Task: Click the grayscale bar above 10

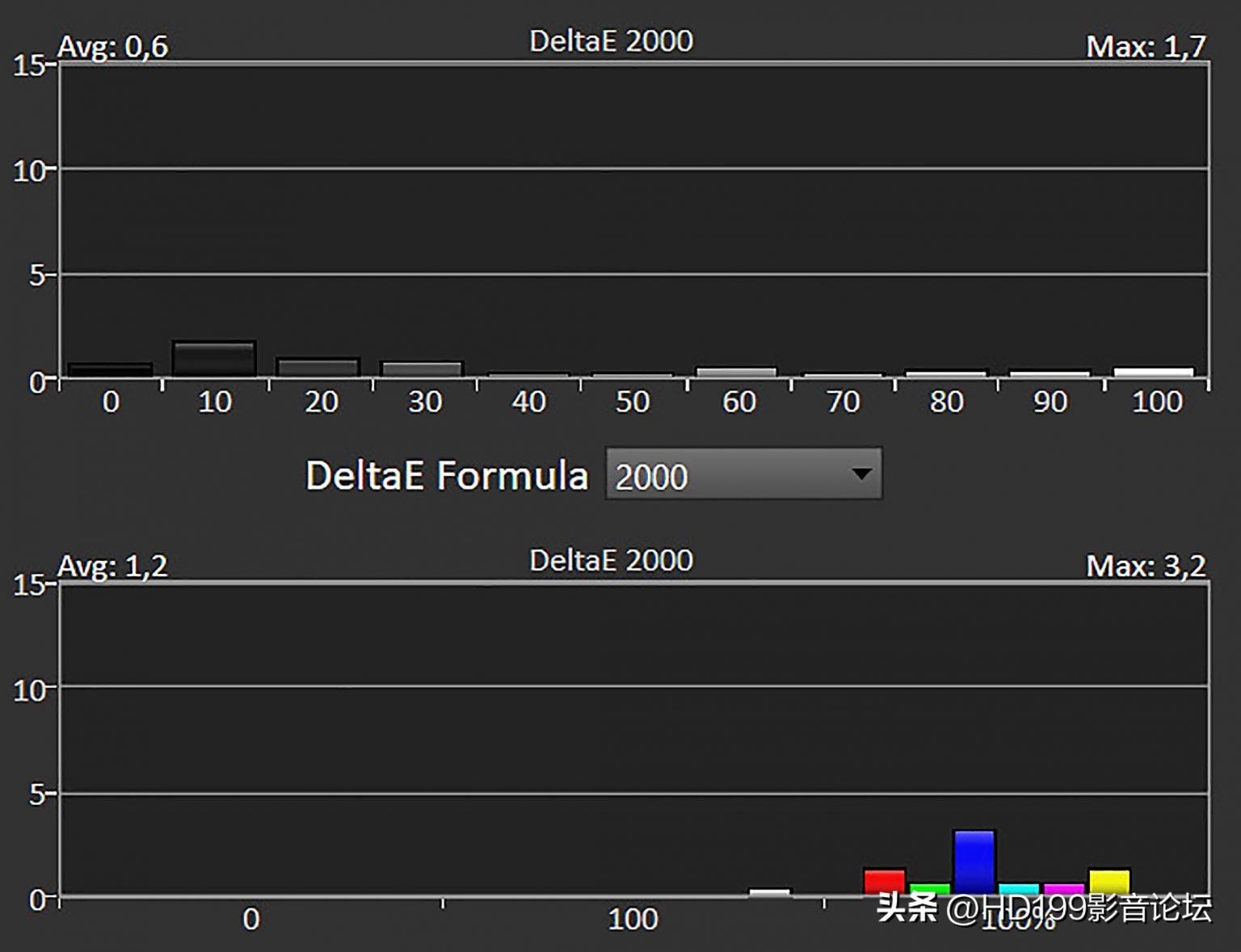Action: pos(214,358)
